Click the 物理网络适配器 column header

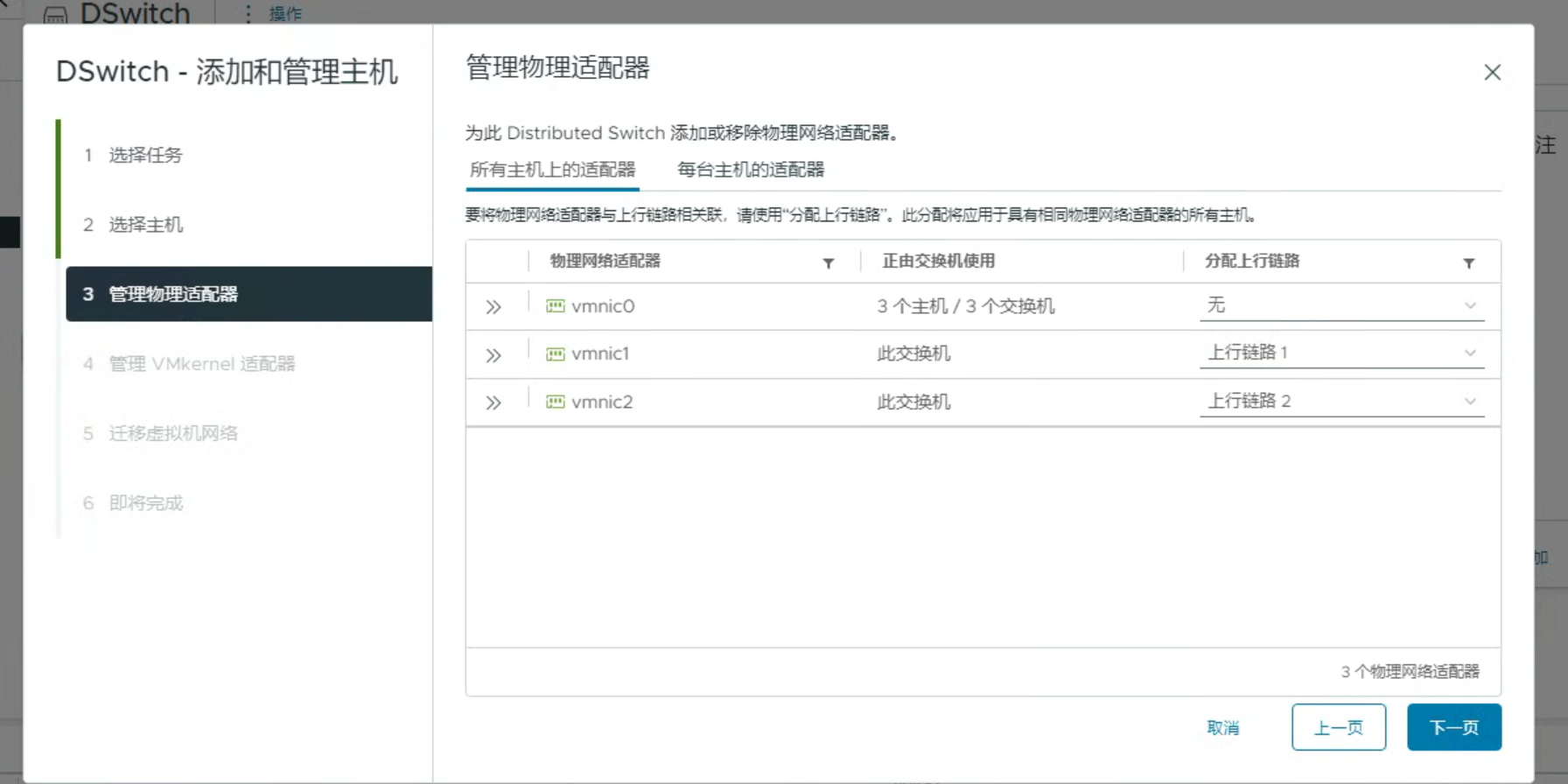tap(605, 261)
